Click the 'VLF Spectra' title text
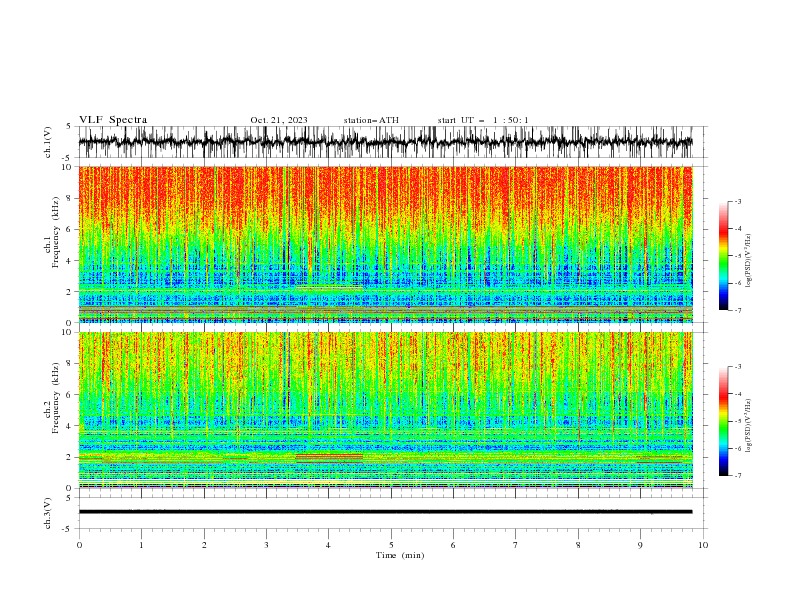The width and height of the screenshot is (792, 612). [113, 120]
